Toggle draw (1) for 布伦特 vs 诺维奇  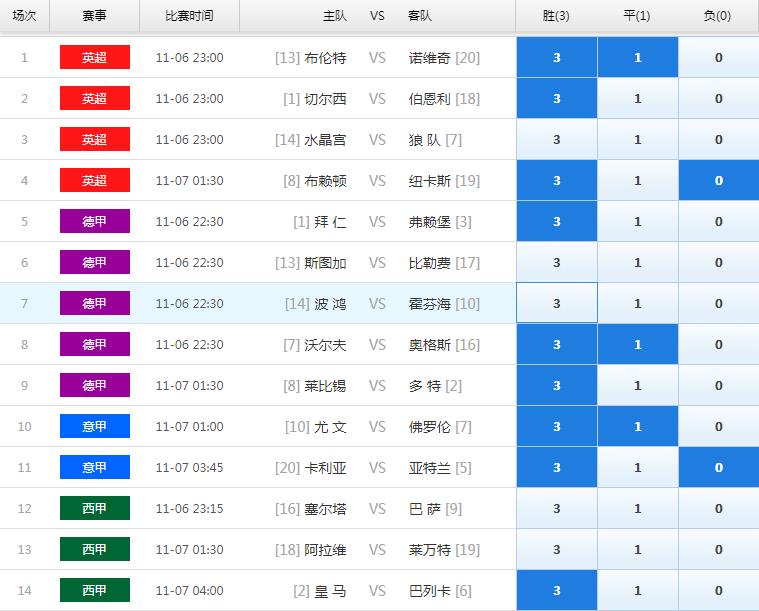pyautogui.click(x=638, y=58)
